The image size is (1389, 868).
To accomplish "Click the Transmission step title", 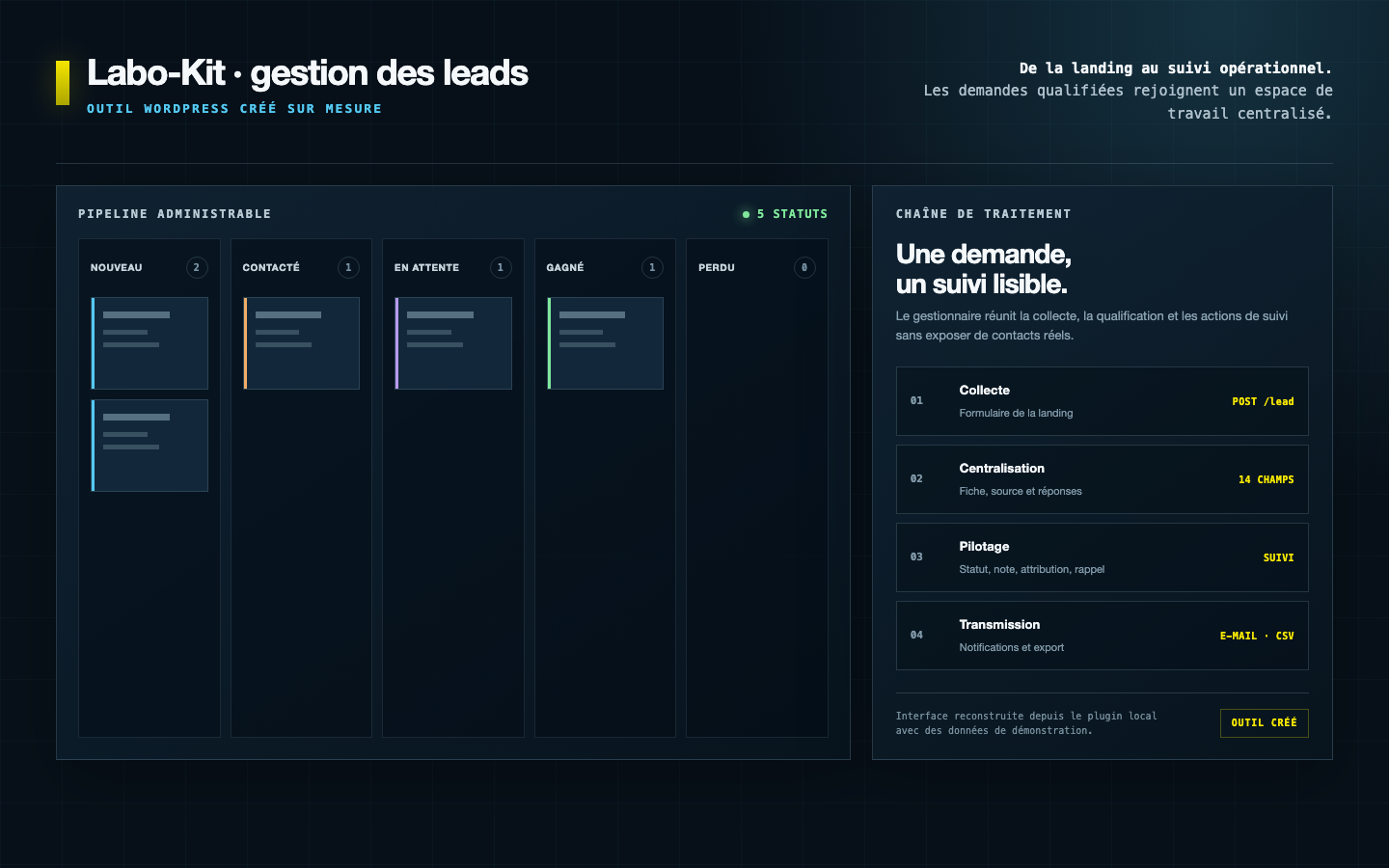I will tap(999, 625).
